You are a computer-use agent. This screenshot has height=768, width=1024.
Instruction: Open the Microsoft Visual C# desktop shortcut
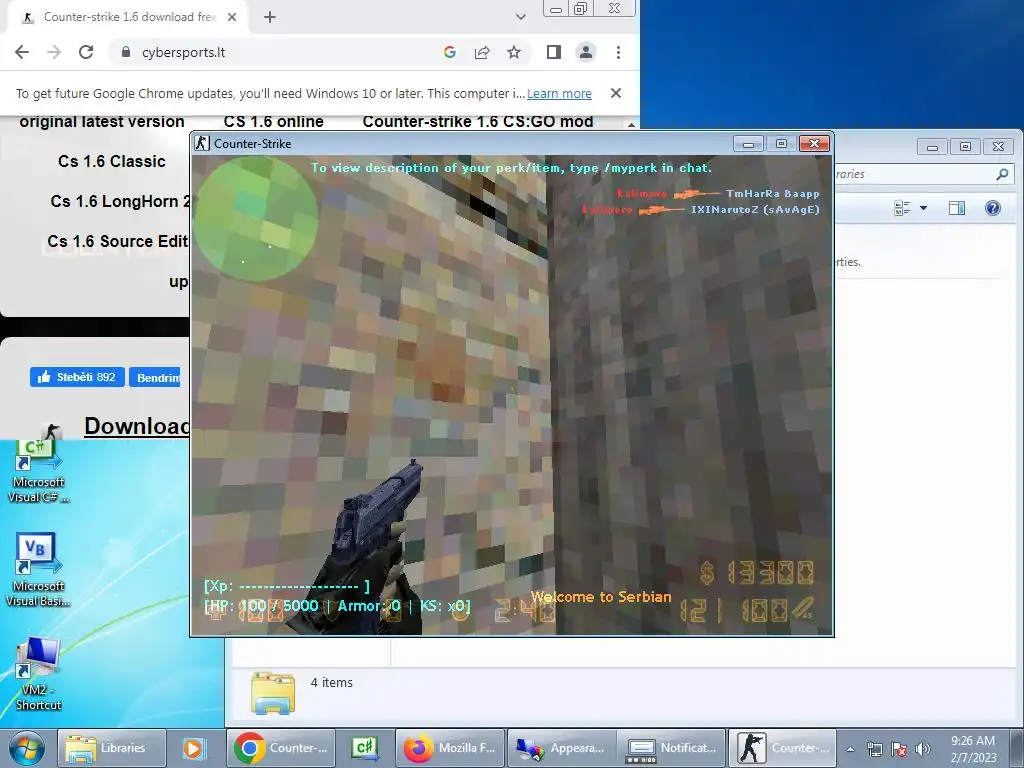click(38, 472)
